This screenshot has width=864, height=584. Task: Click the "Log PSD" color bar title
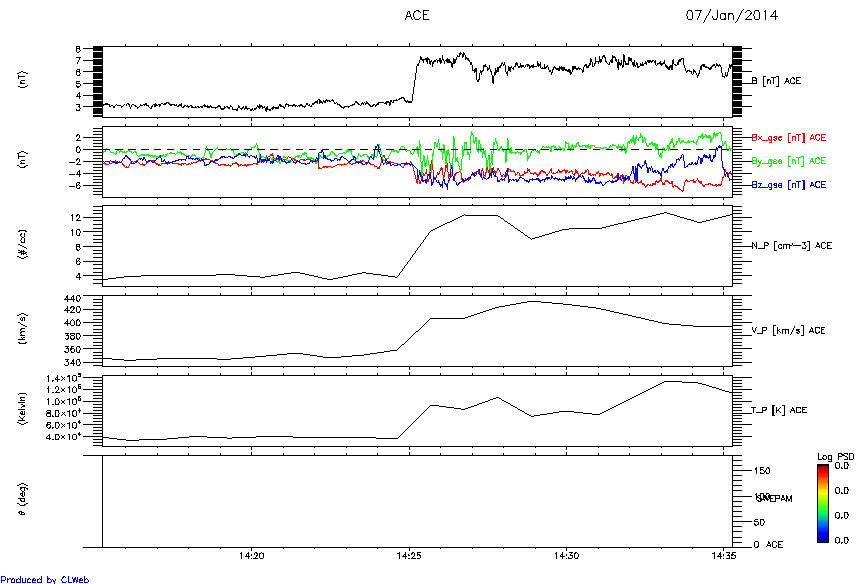click(x=835, y=457)
